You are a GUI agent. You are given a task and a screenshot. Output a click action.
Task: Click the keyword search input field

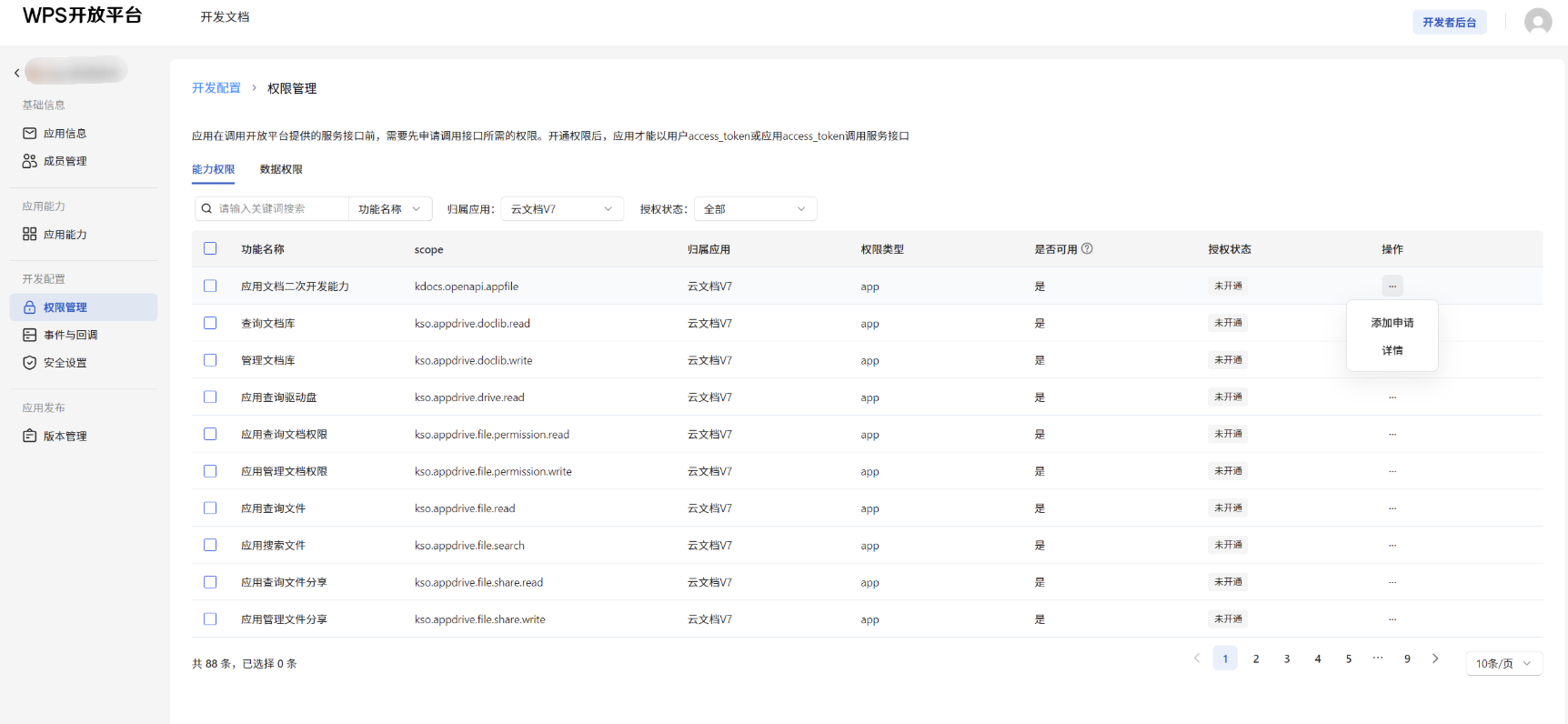click(280, 209)
